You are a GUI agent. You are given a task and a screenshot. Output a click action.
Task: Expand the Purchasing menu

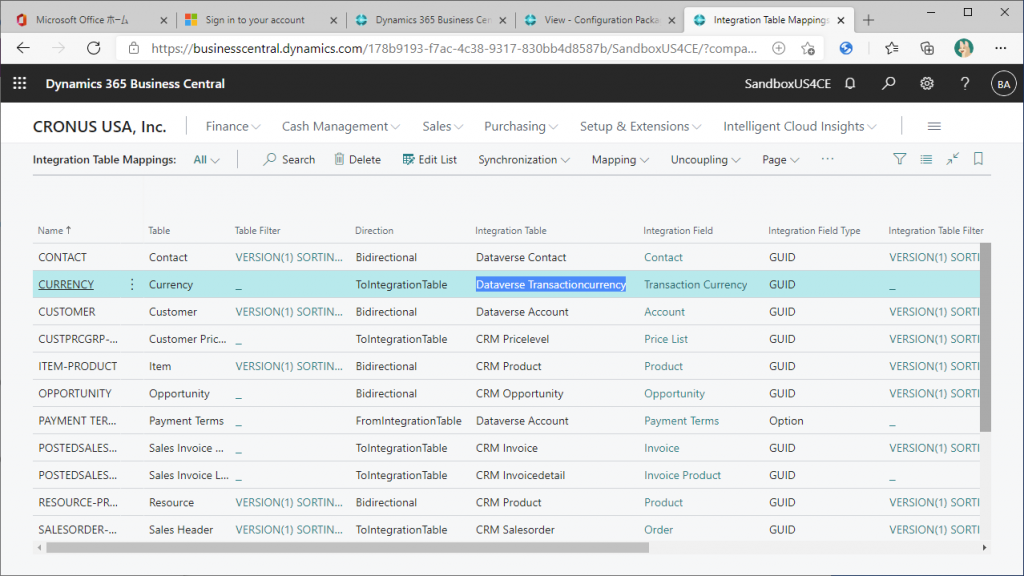[521, 126]
